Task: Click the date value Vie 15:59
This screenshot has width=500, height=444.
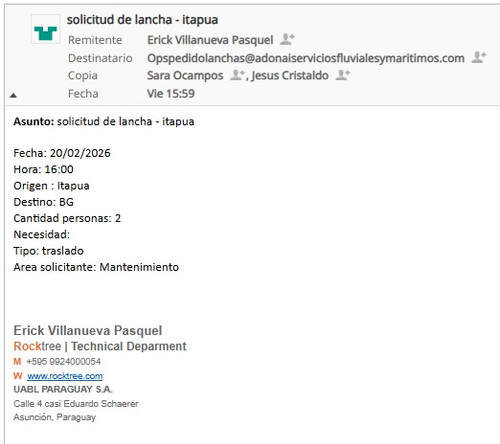Action: [171, 94]
